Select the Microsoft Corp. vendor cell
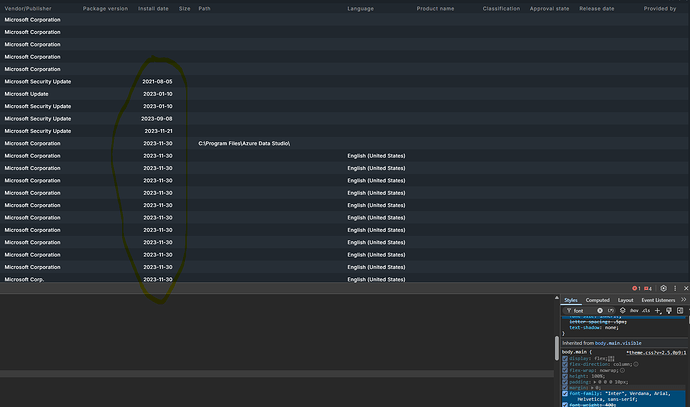This screenshot has width=690, height=407. tap(24, 279)
